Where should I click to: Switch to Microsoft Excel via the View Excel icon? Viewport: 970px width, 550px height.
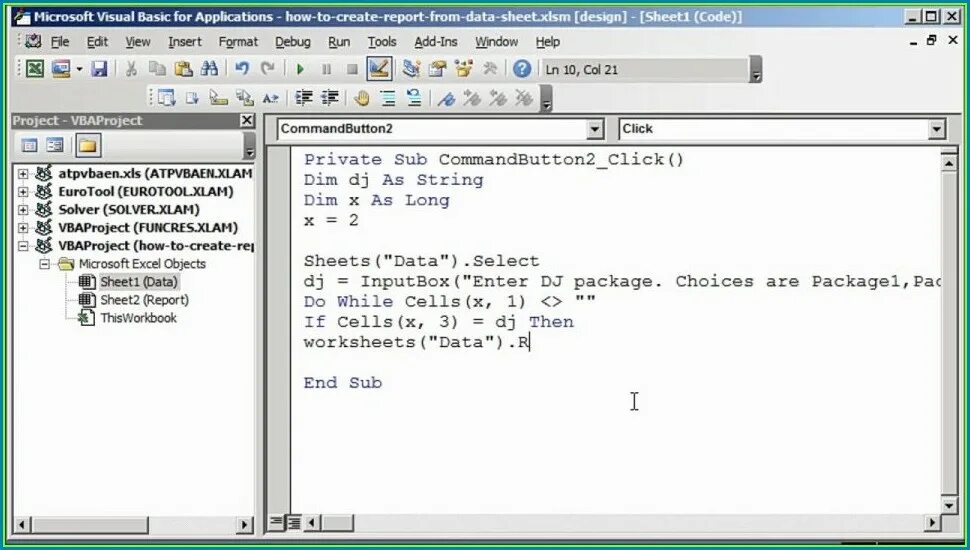coord(35,69)
